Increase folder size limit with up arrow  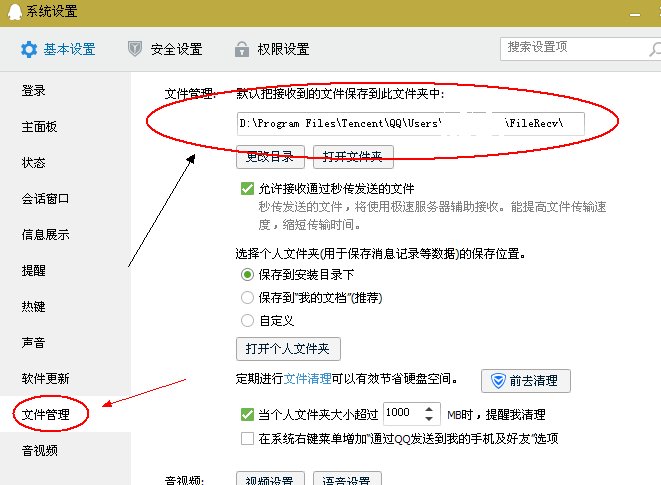(x=429, y=409)
